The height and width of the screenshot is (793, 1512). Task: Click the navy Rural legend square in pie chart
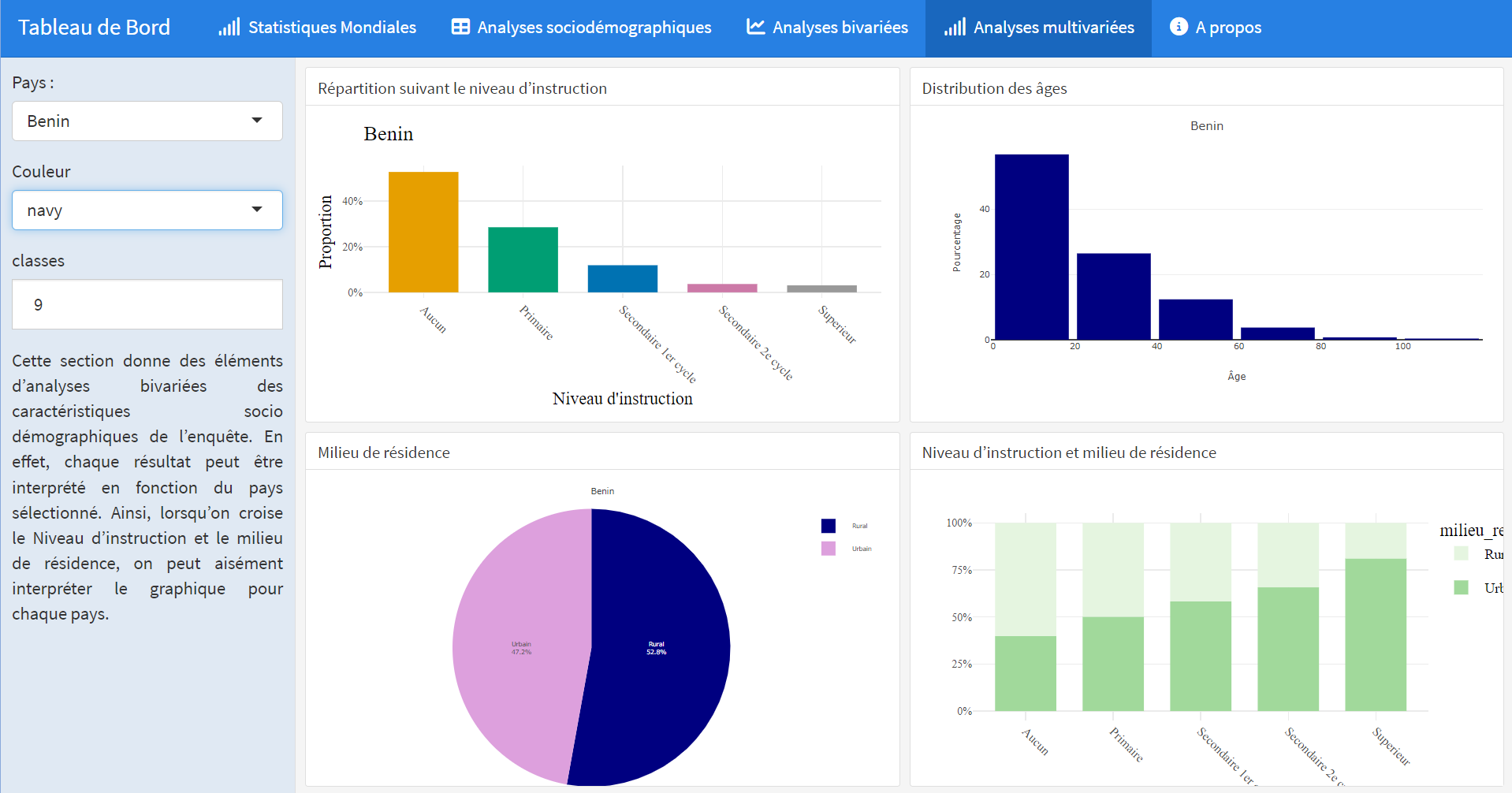(828, 526)
